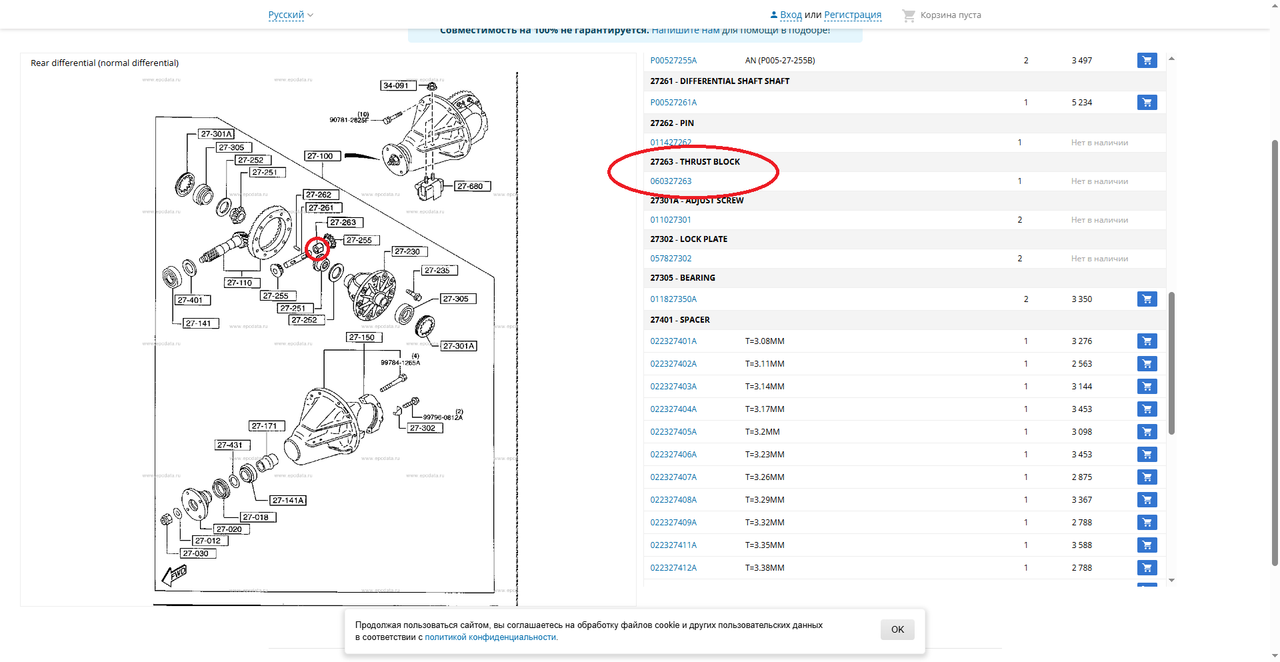The height and width of the screenshot is (662, 1280).
Task: Open bearing part 011827350A
Action: tap(674, 299)
